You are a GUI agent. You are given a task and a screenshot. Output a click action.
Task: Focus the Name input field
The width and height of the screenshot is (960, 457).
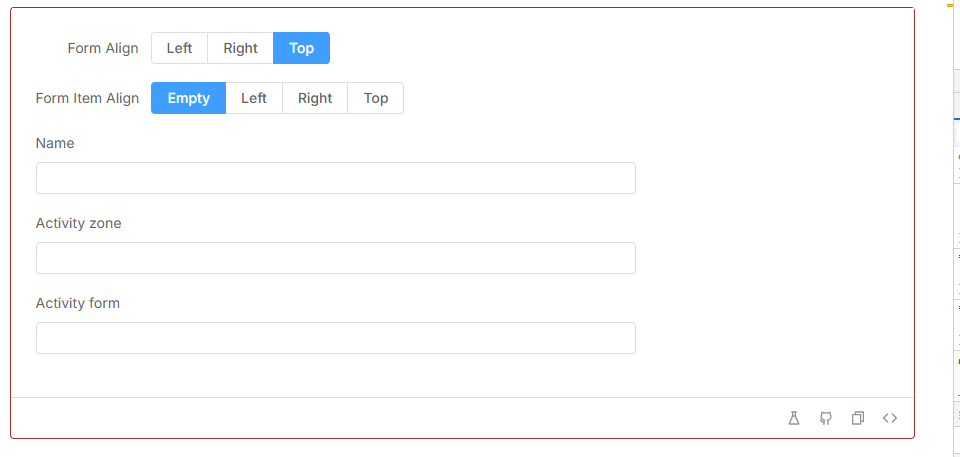(x=336, y=178)
